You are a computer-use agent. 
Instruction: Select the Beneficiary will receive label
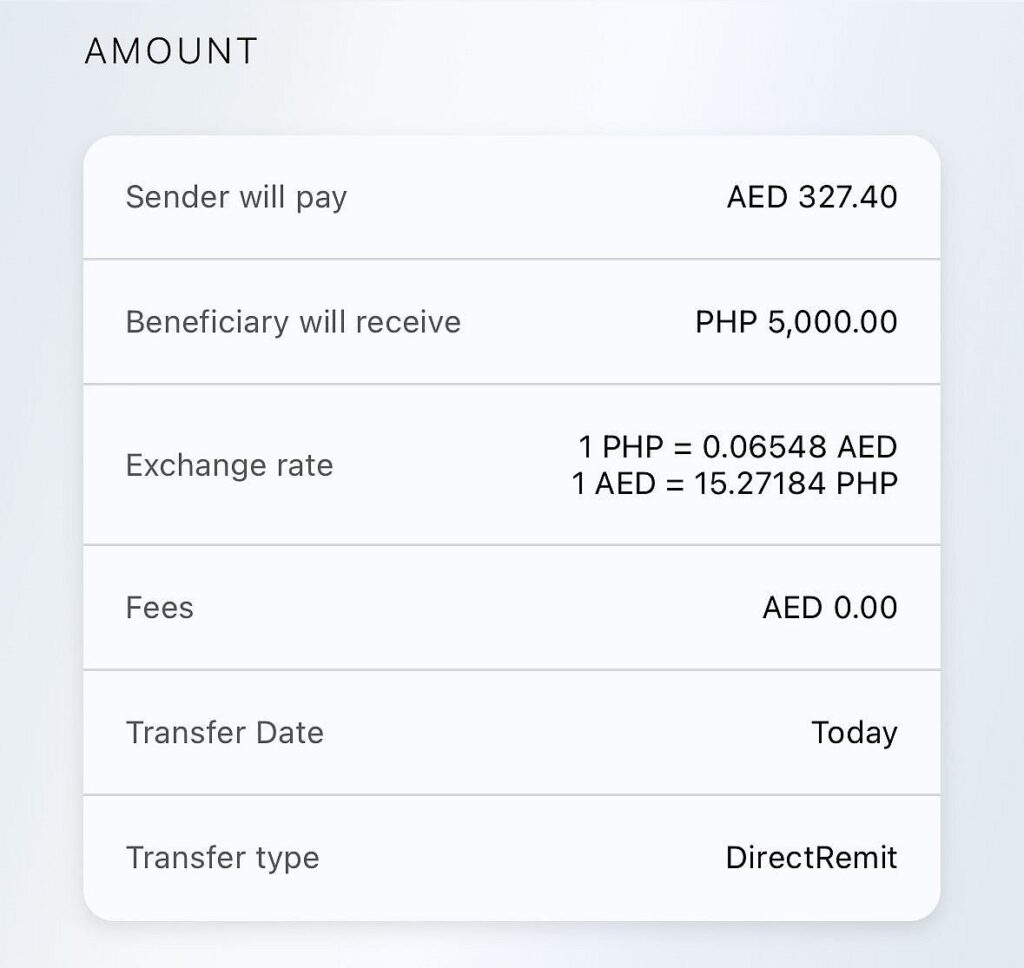click(x=293, y=322)
